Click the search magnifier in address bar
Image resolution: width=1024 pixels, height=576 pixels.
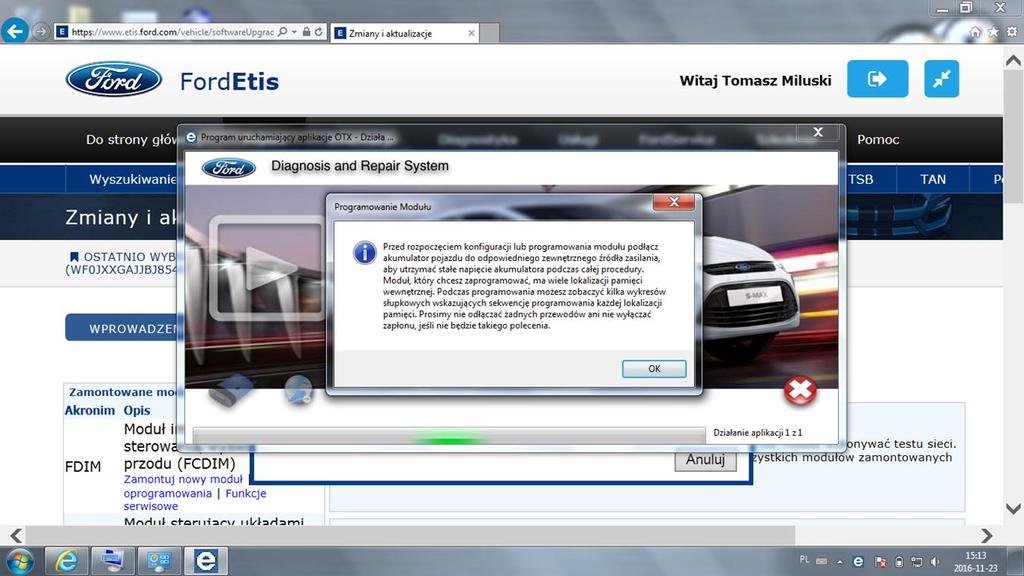282,32
